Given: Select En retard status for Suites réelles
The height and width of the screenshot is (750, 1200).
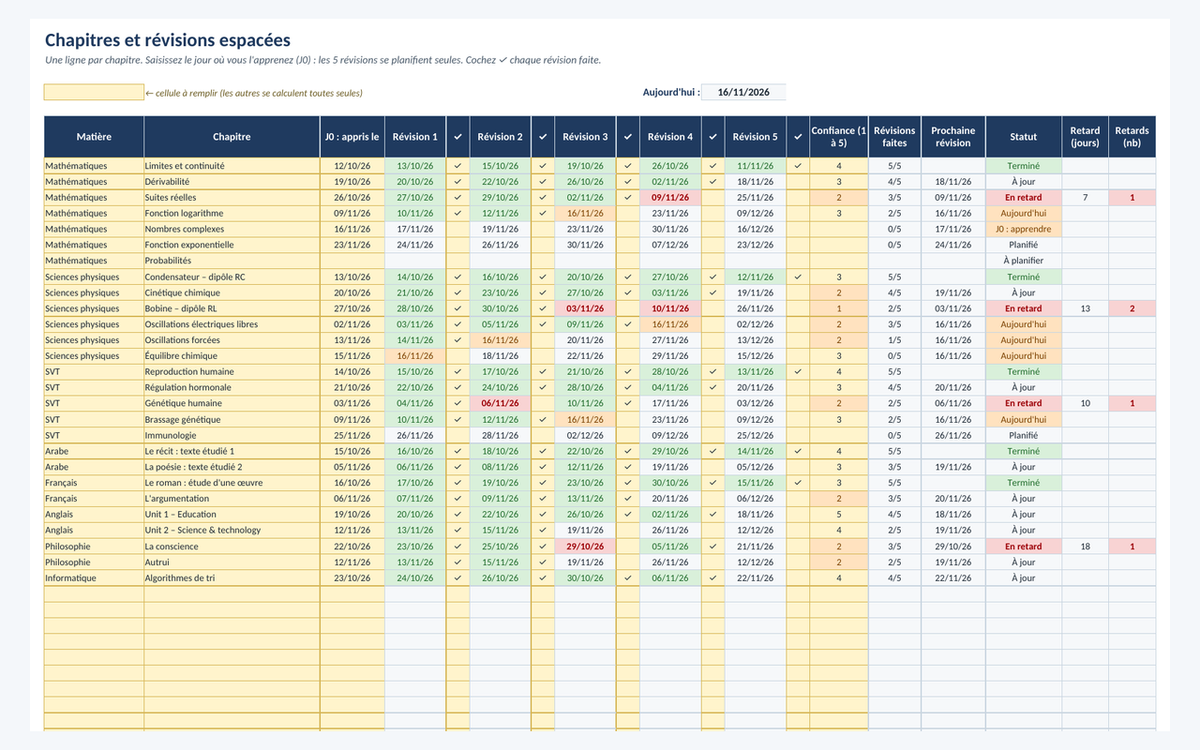Looking at the screenshot, I should pyautogui.click(x=1023, y=198).
